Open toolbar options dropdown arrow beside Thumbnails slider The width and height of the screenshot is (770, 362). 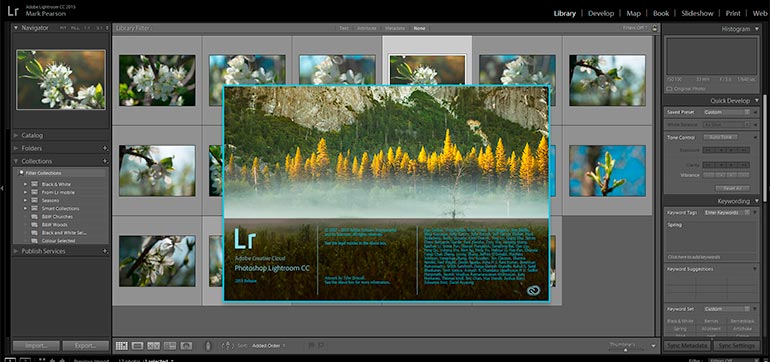(x=653, y=346)
